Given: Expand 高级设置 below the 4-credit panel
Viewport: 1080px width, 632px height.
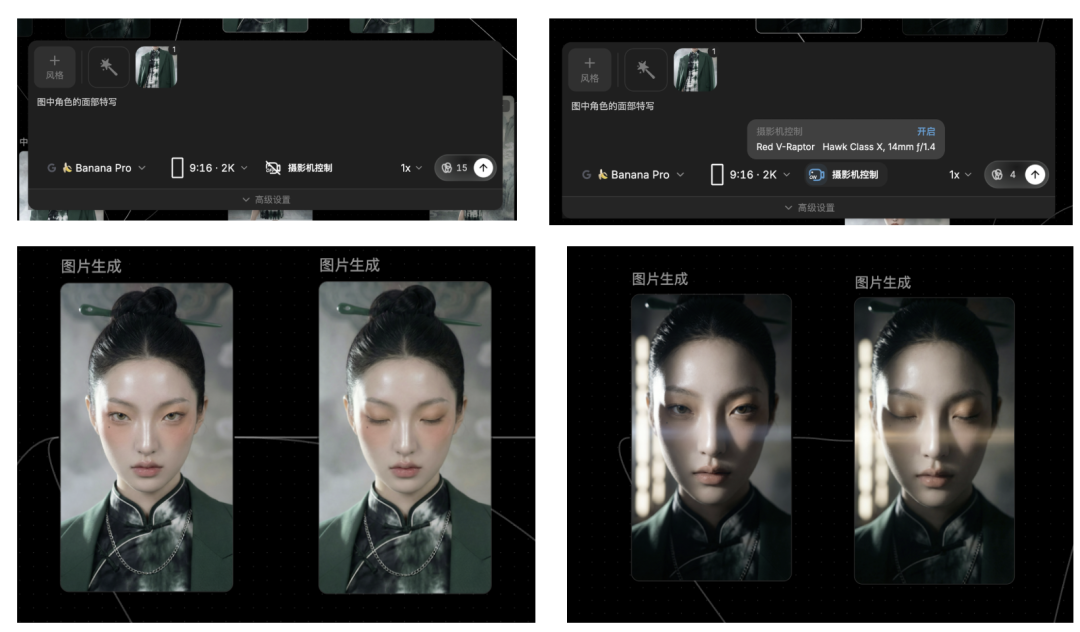Looking at the screenshot, I should [806, 207].
